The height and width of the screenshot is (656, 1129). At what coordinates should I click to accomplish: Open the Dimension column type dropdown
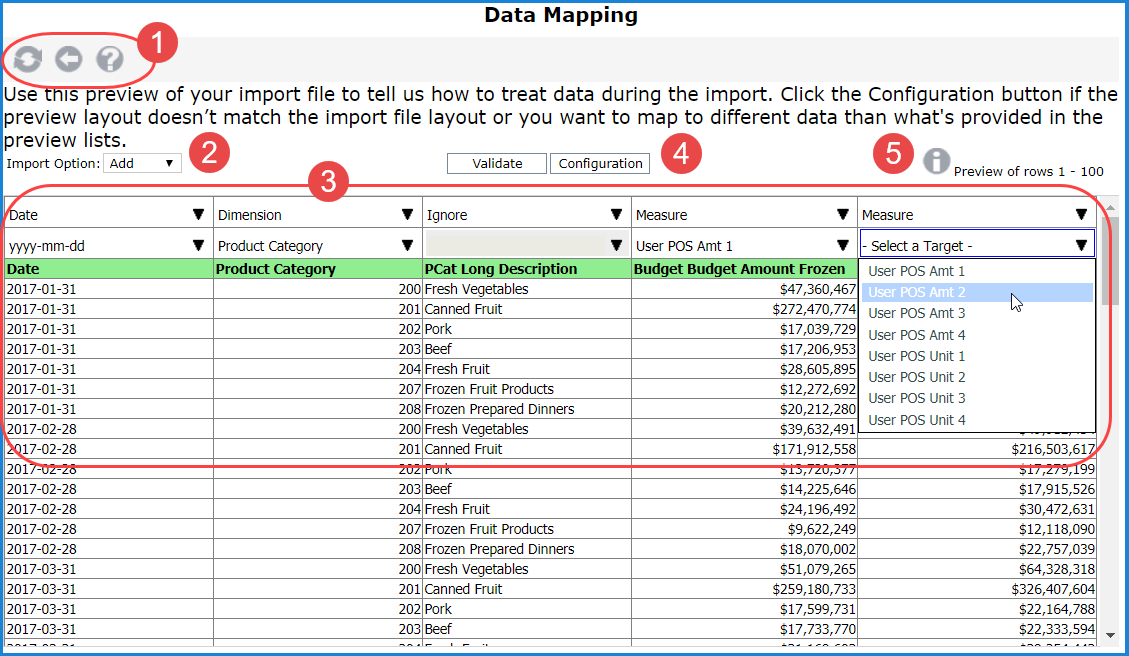[x=317, y=215]
